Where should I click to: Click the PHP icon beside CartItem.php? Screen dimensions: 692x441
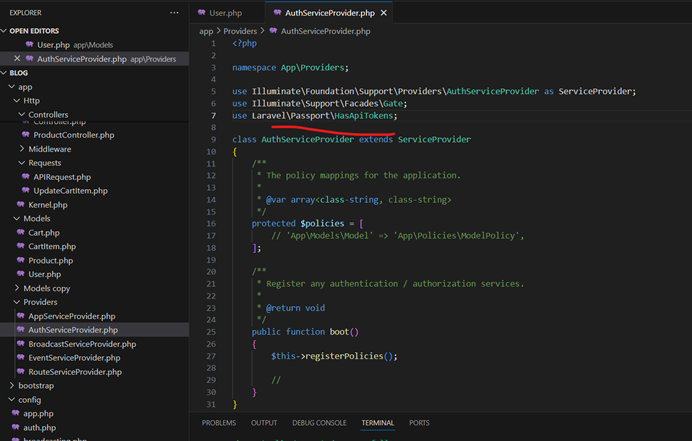(21, 246)
